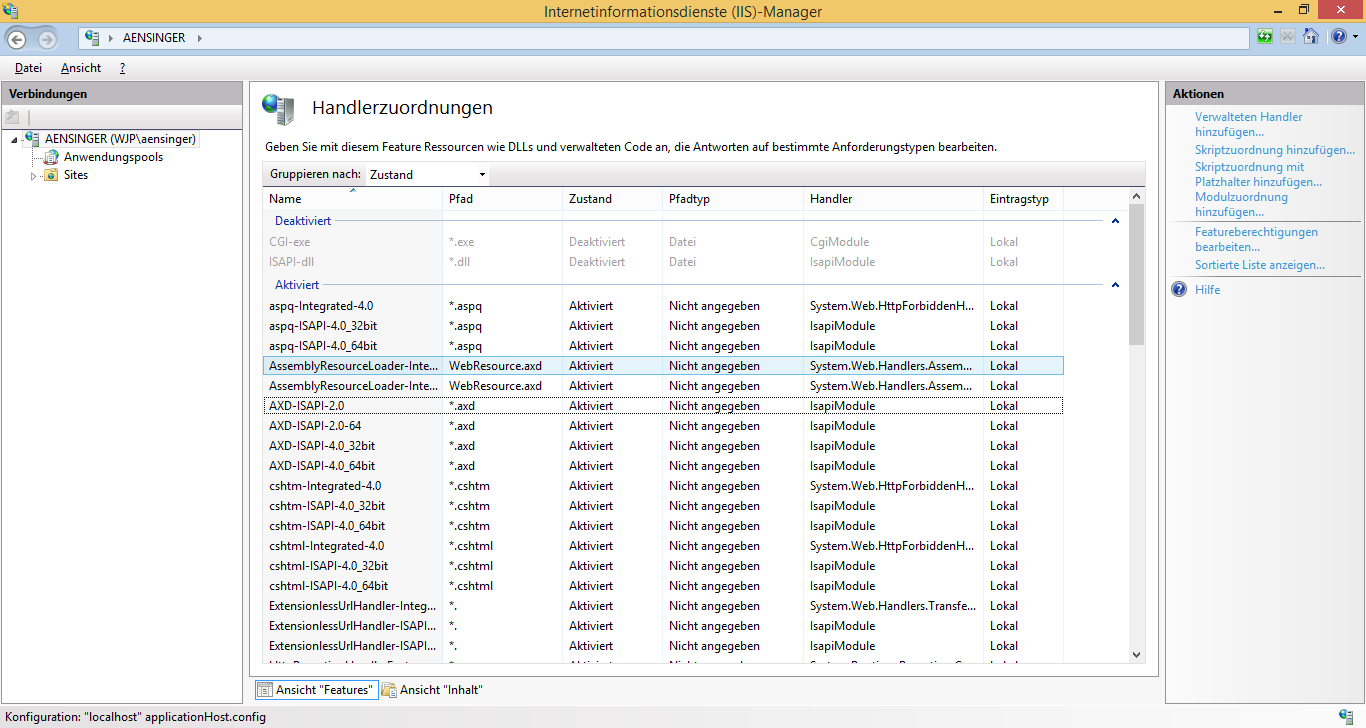Select the ISAPI-dll handler row
The width and height of the screenshot is (1366, 728).
tap(663, 262)
